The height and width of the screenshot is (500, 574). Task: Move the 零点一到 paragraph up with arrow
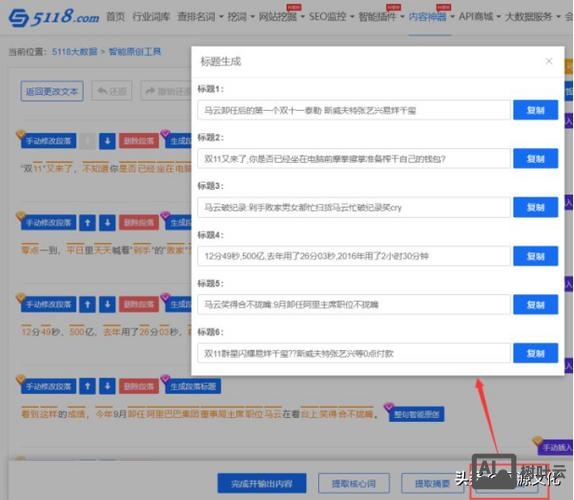(x=87, y=223)
